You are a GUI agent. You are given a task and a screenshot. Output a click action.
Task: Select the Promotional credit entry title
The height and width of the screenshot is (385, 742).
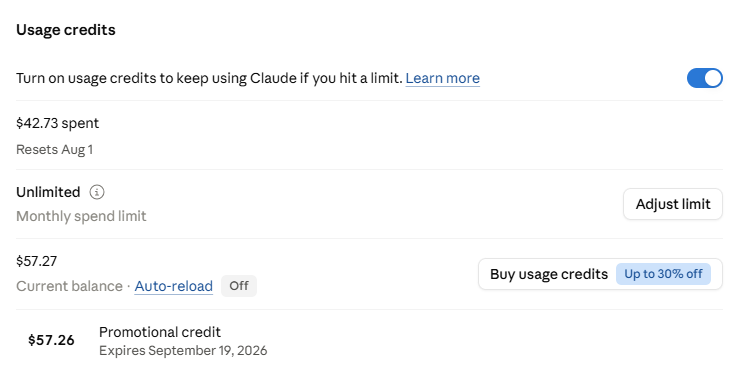(x=160, y=332)
